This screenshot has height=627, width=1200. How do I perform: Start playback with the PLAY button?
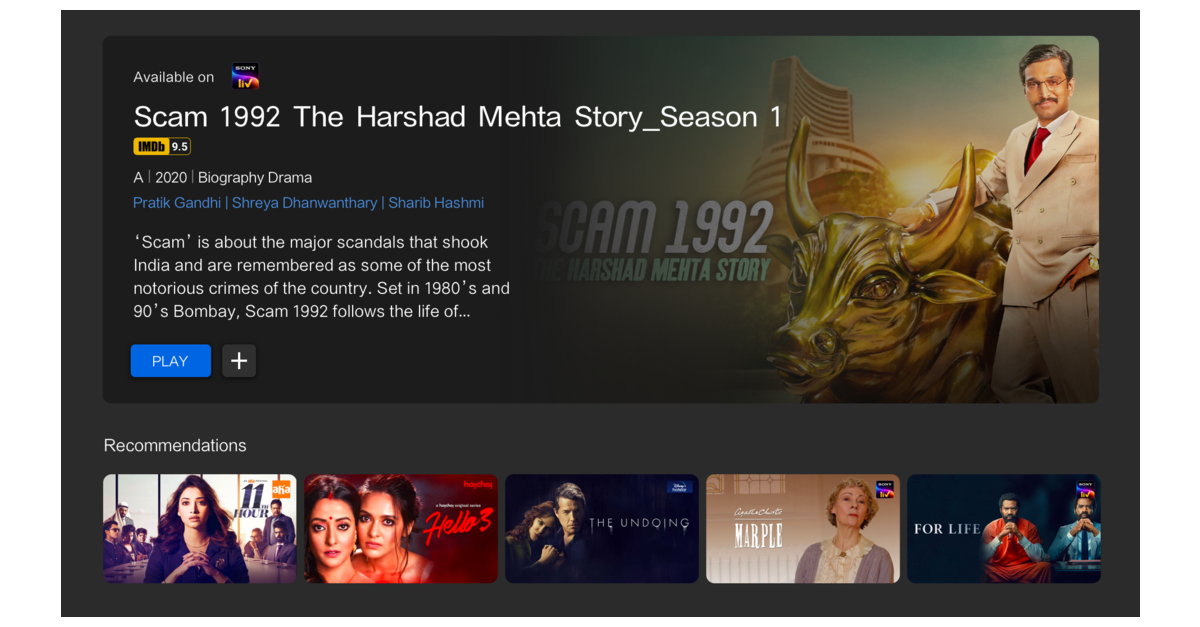(x=170, y=361)
